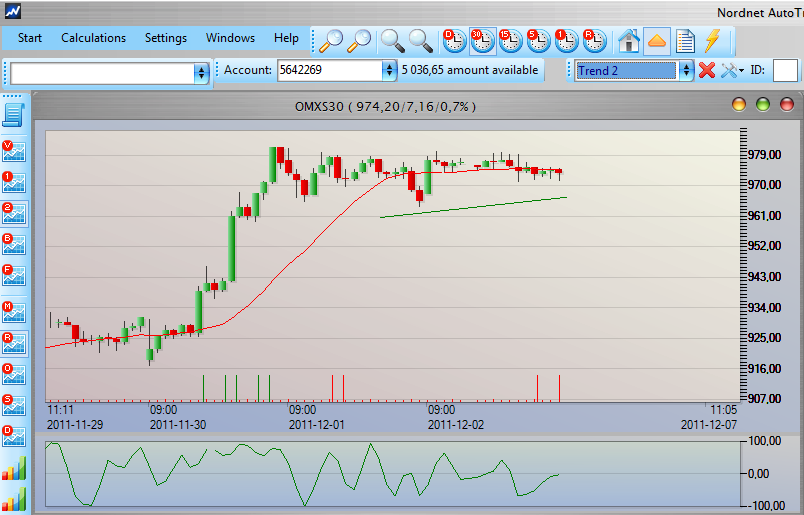Open the Trend 2 dropdown
This screenshot has height=515, width=804.
(686, 71)
